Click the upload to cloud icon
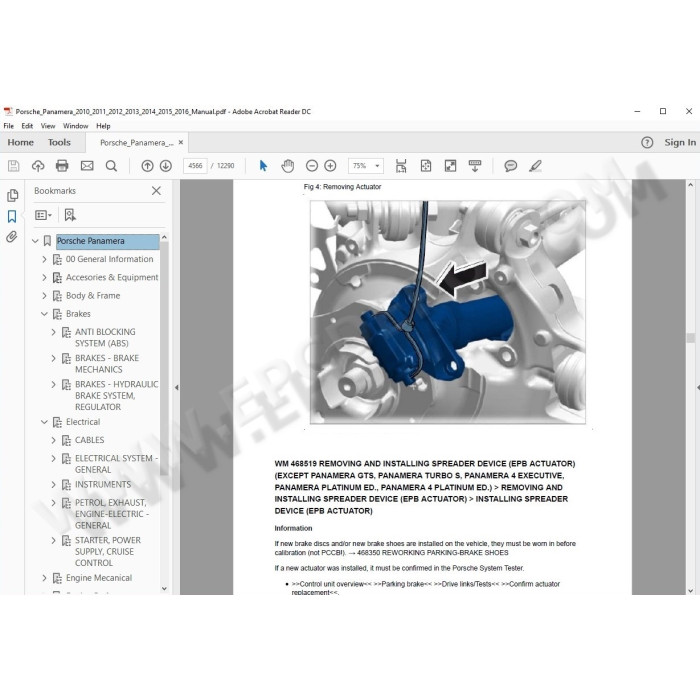The height and width of the screenshot is (700, 700). coord(38,166)
